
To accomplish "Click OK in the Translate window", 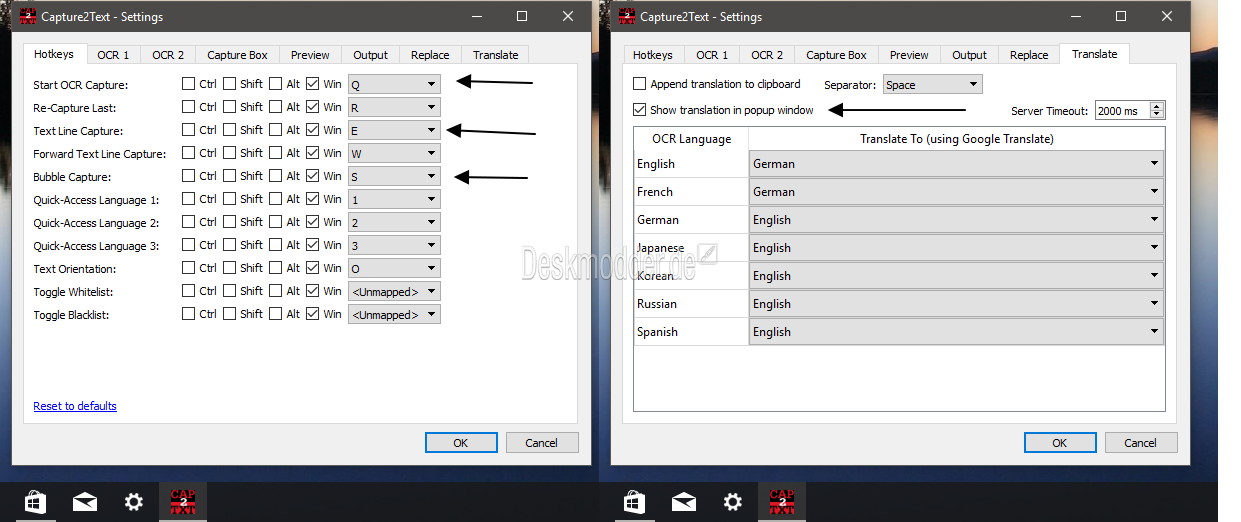I will tap(1060, 442).
